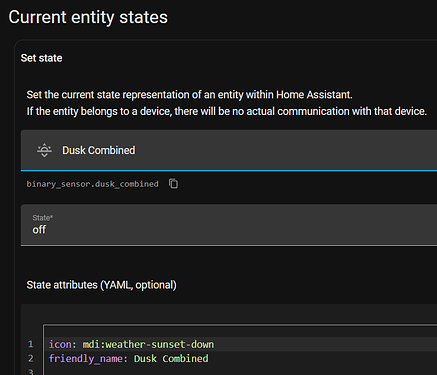
Task: Copy the binary_sensor.dusk_combined entity ID
Action: point(173,184)
